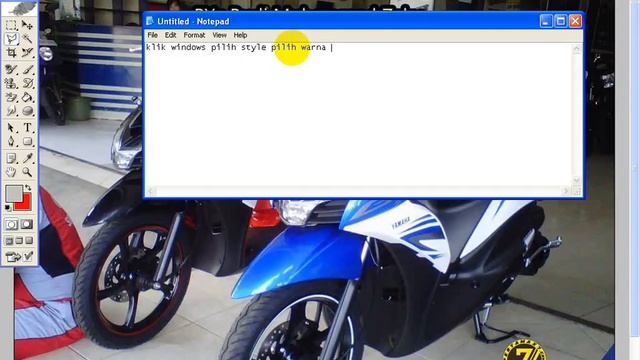Open the gray foreground color swatch

(13, 194)
